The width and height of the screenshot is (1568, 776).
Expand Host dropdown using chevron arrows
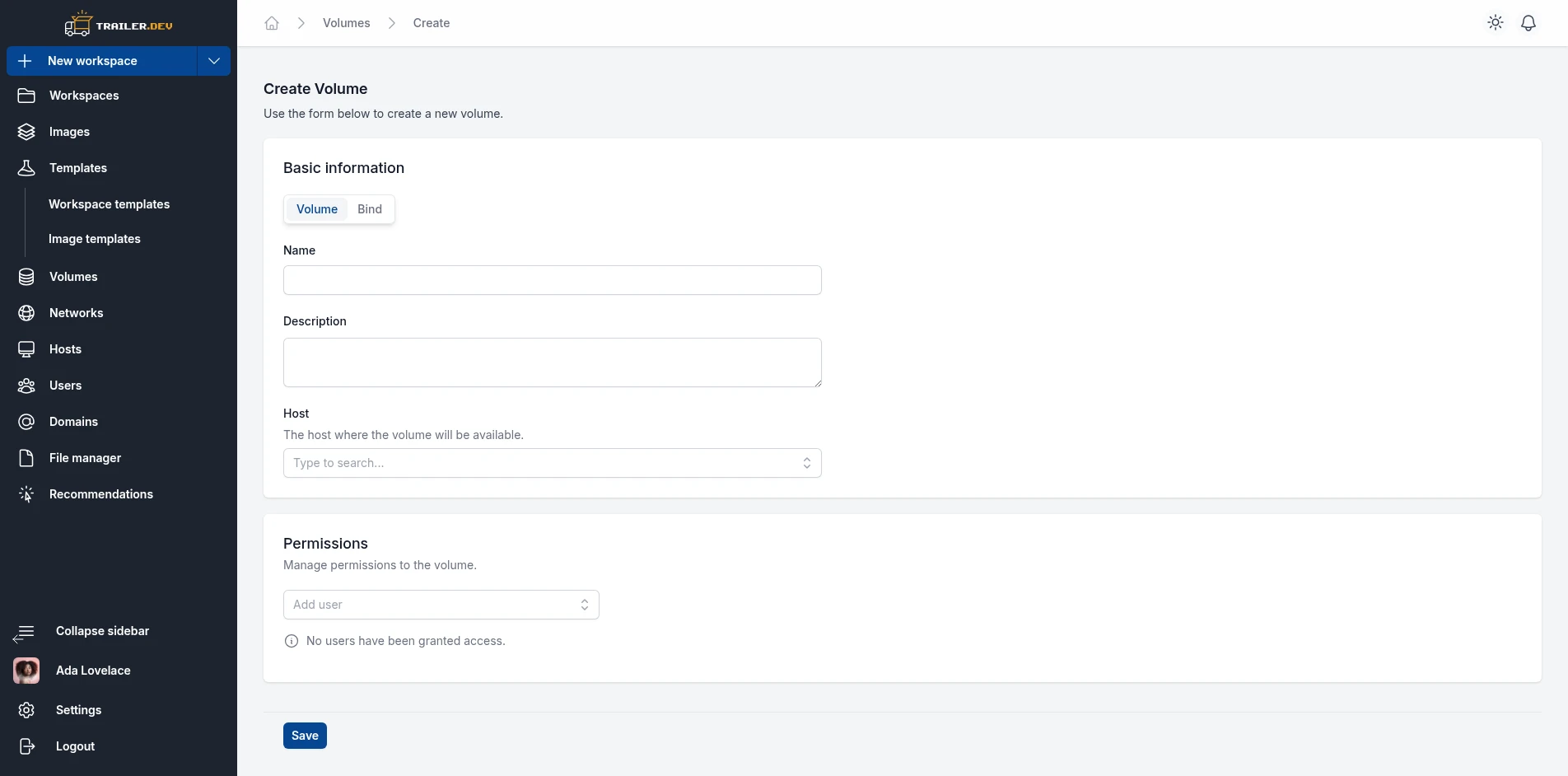pos(807,463)
